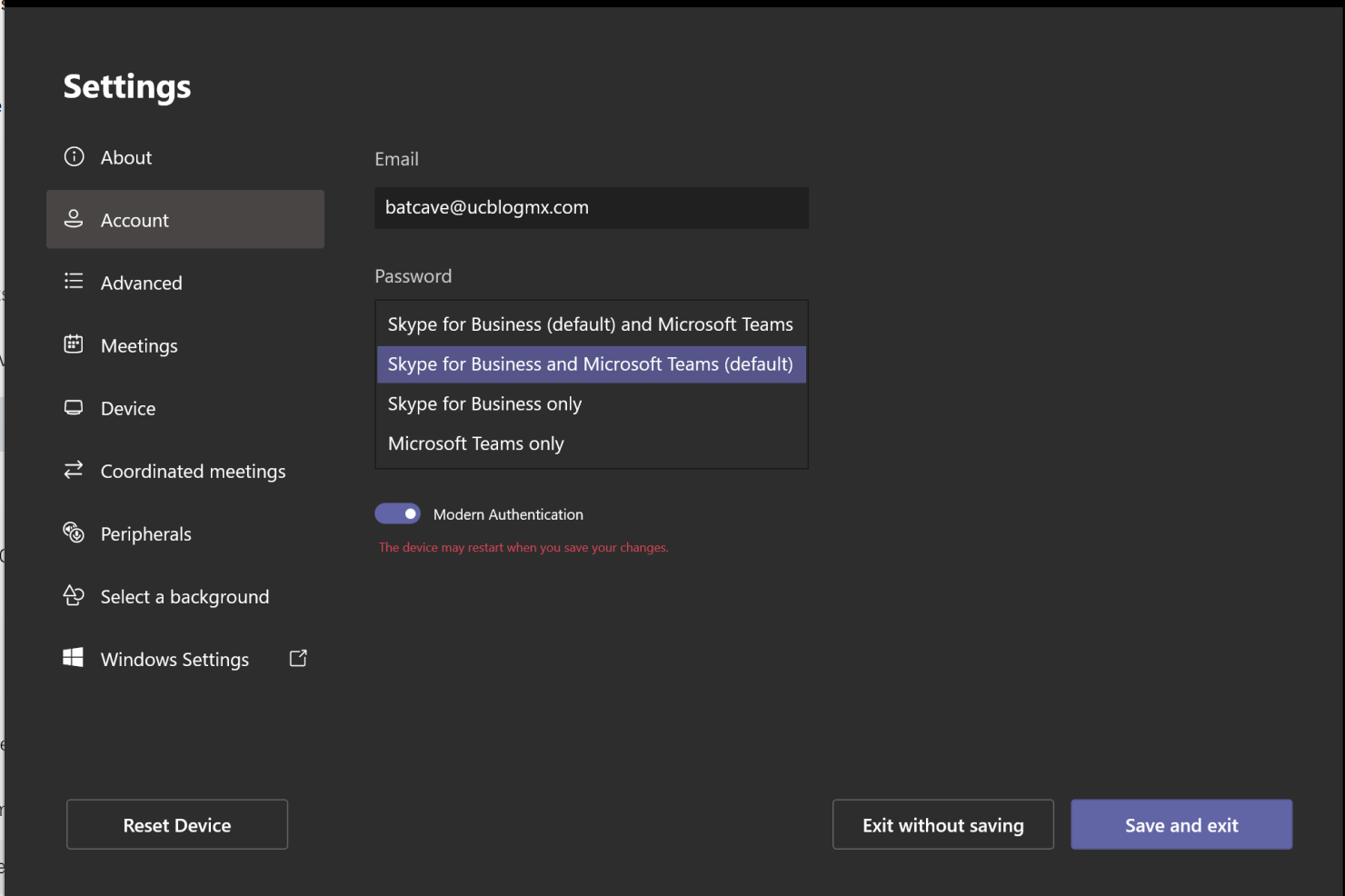Disable the Modern Authentication toggle
Screen dimensions: 1345x896
click(398, 514)
